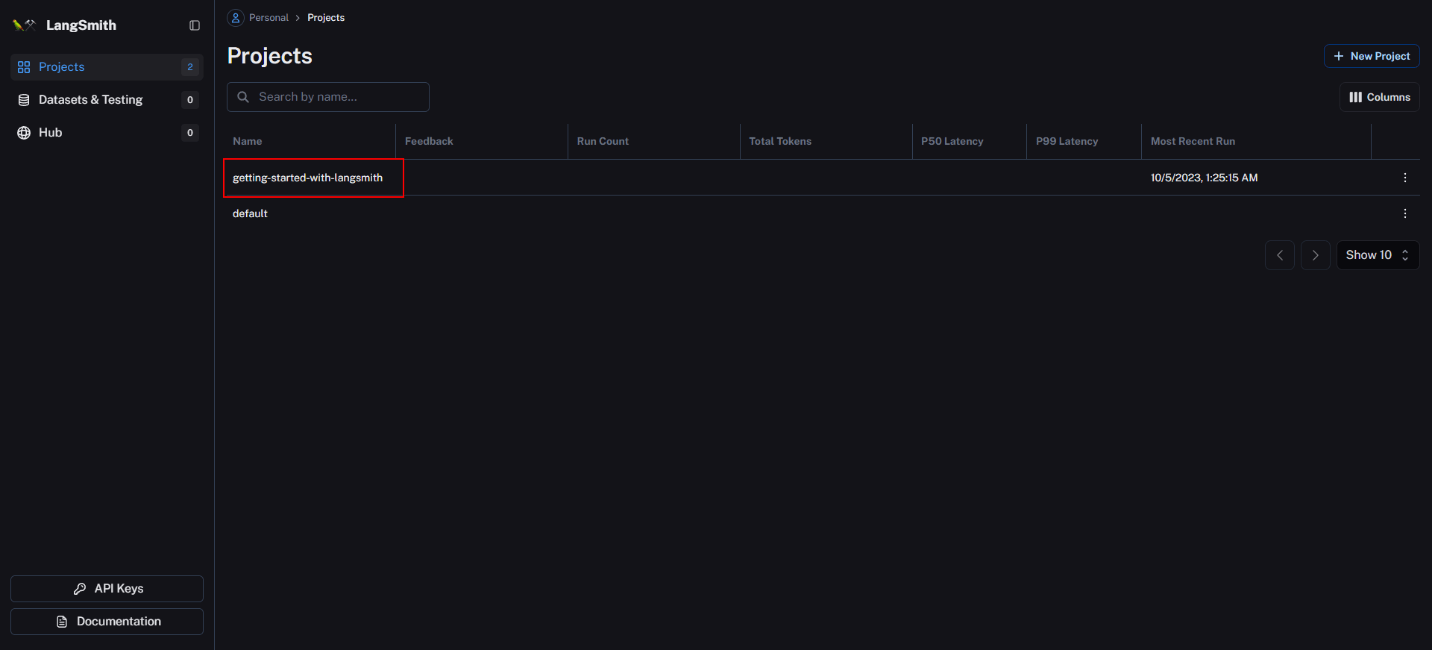This screenshot has width=1432, height=650.
Task: Click the search magnifier icon
Action: [243, 97]
